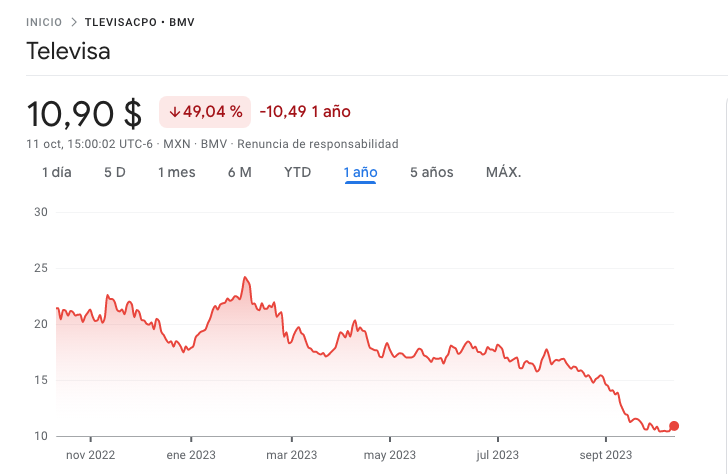Click the -10,49 1 año change text
Screen dimensions: 728x474
tap(305, 112)
